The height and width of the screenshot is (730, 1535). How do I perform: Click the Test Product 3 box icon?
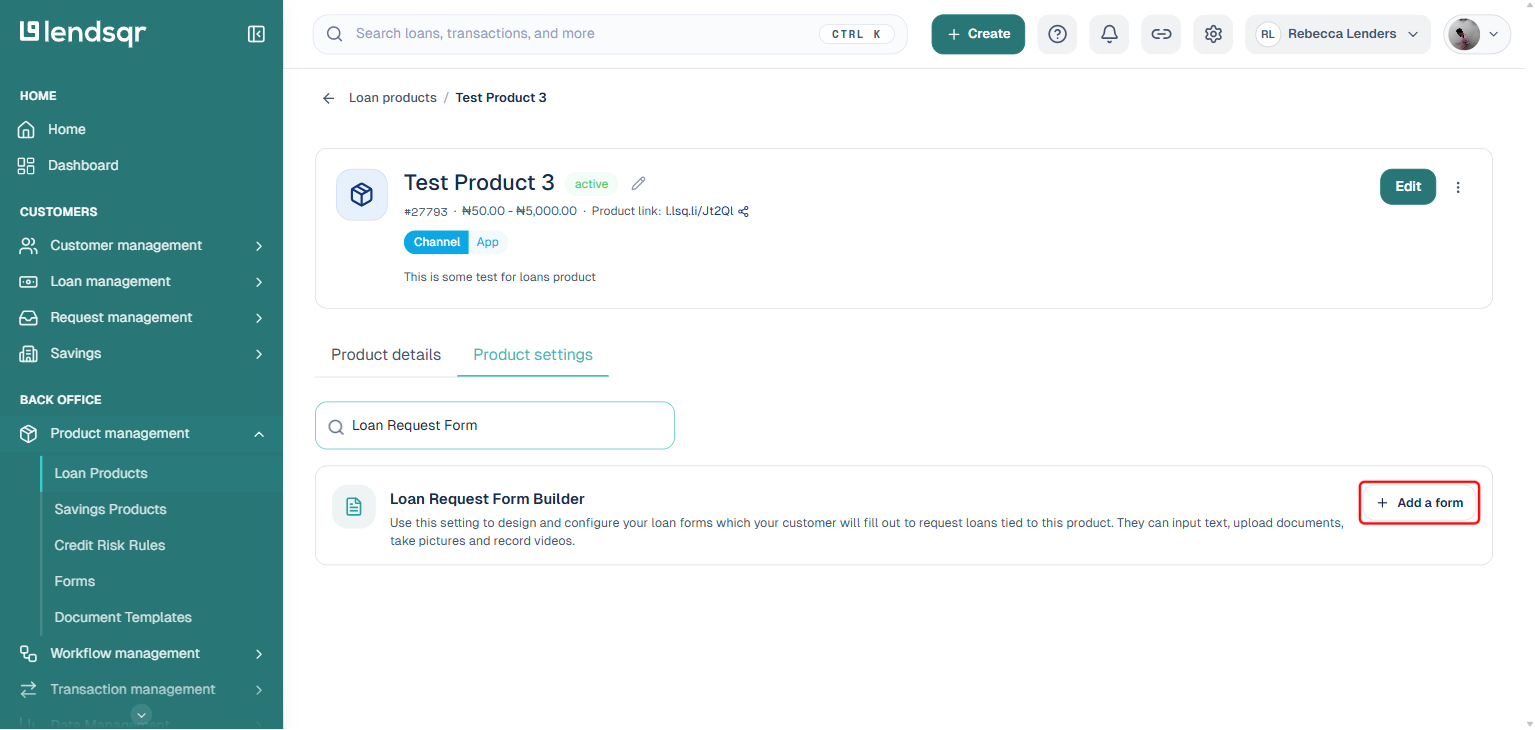coord(362,194)
